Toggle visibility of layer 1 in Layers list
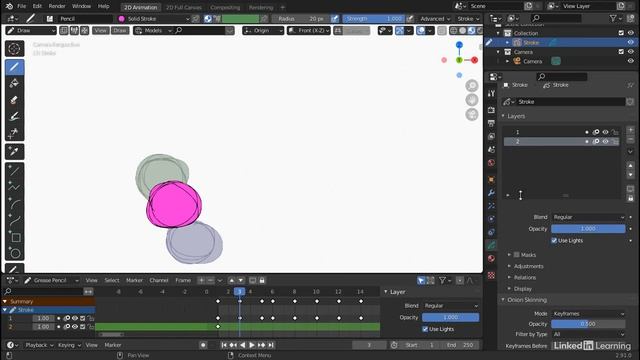The width and height of the screenshot is (640, 360). pyautogui.click(x=605, y=132)
